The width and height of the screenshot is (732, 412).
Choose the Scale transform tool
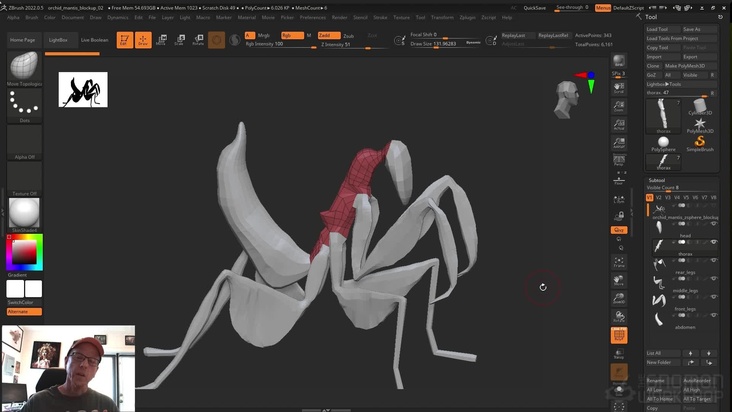click(179, 40)
